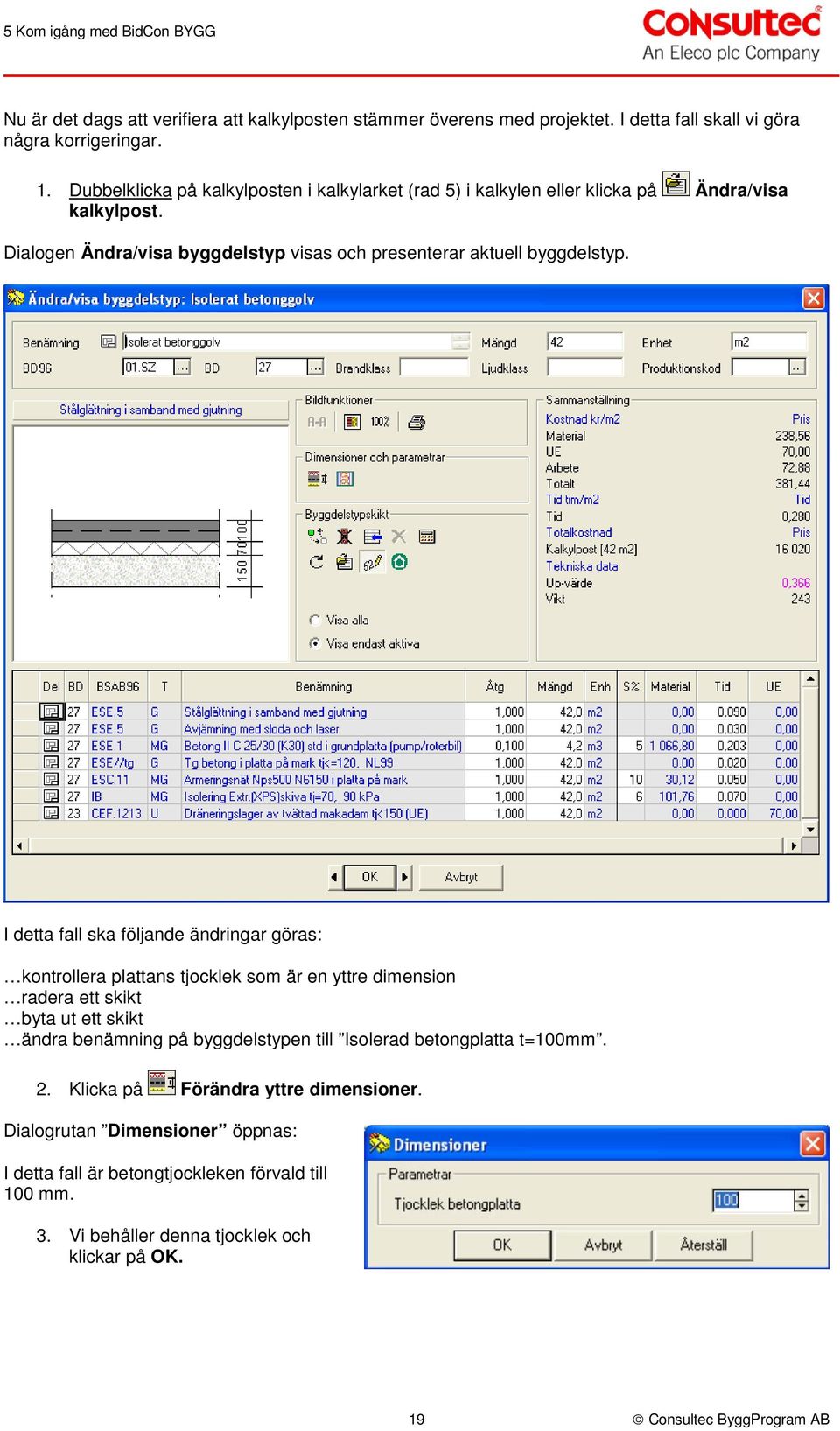
Task: Select the Visa alla radio button
Action: tap(315, 620)
